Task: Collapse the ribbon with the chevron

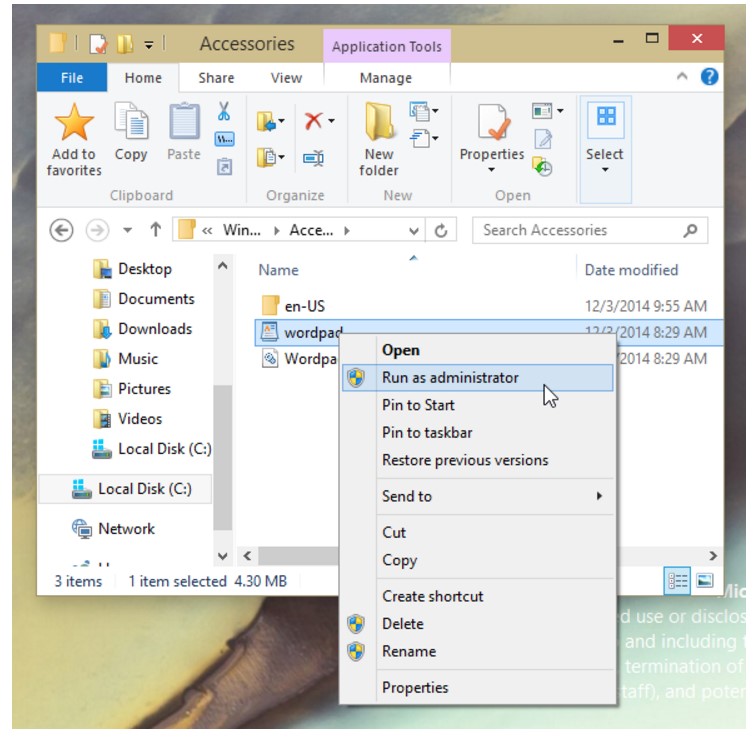Action: [682, 76]
